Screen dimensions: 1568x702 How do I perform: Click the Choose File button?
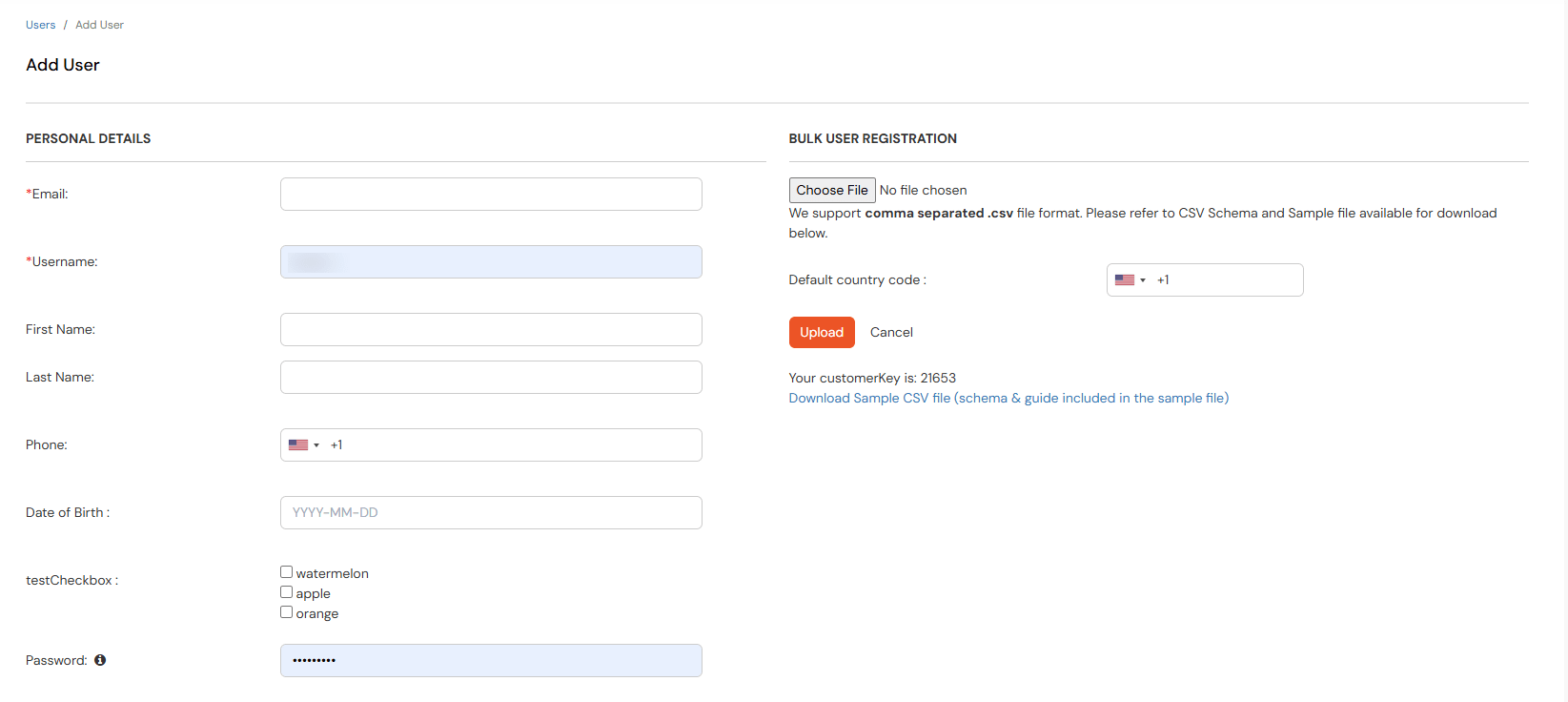coord(832,190)
